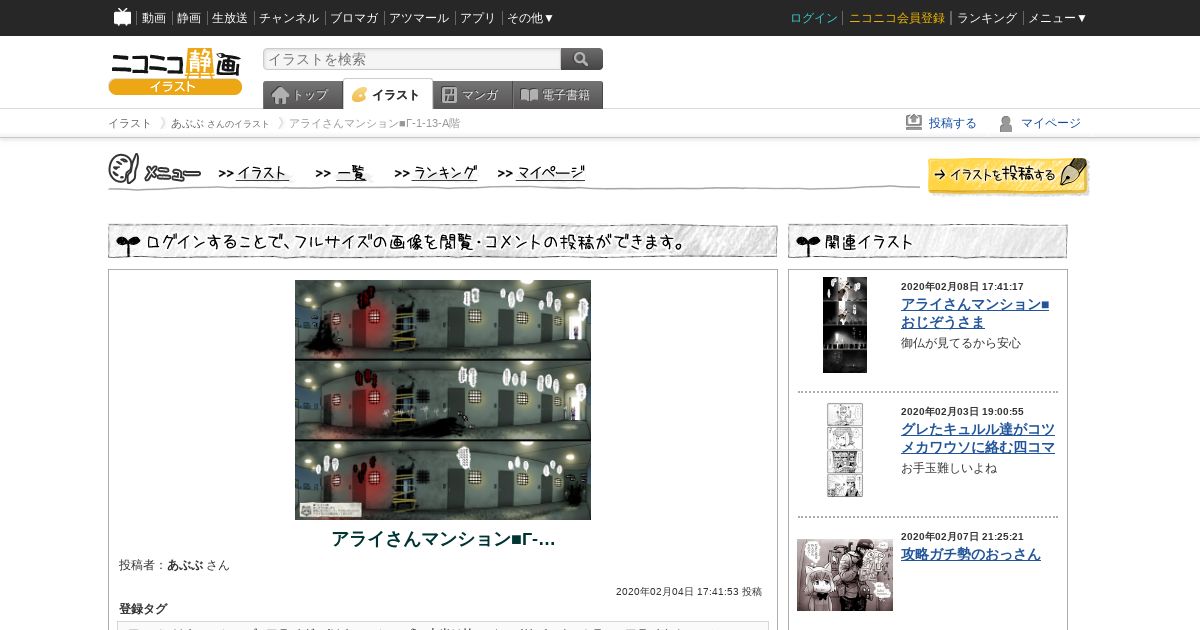Click the magnifier search button
Image resolution: width=1200 pixels, height=630 pixels.
click(x=582, y=59)
